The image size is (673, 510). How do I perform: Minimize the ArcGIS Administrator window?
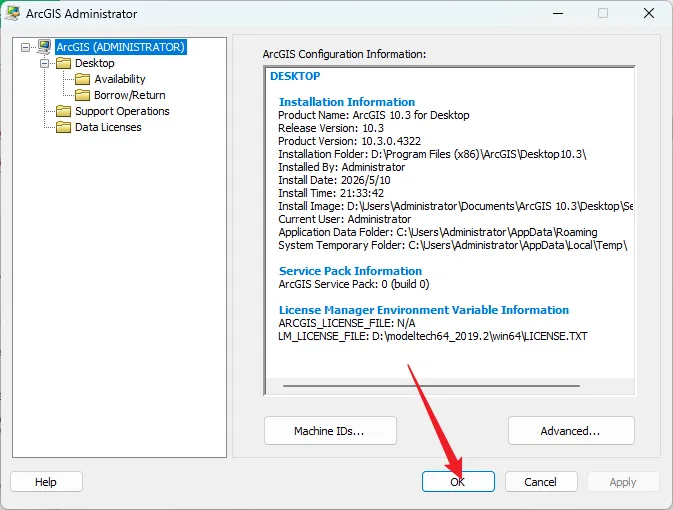558,13
